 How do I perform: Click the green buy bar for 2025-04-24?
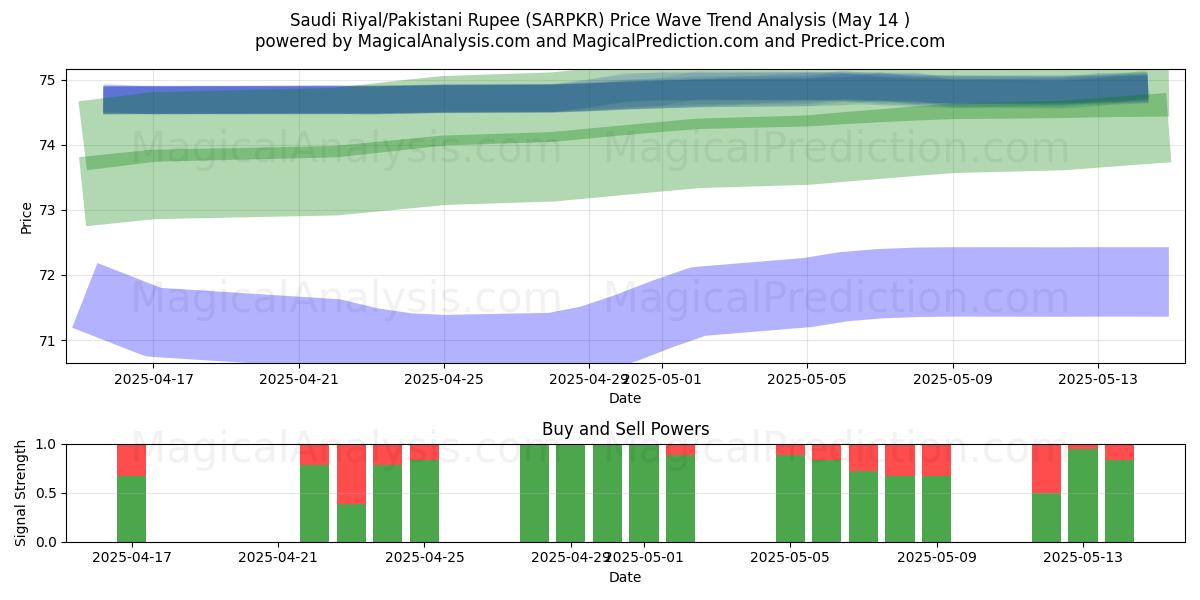click(x=388, y=504)
